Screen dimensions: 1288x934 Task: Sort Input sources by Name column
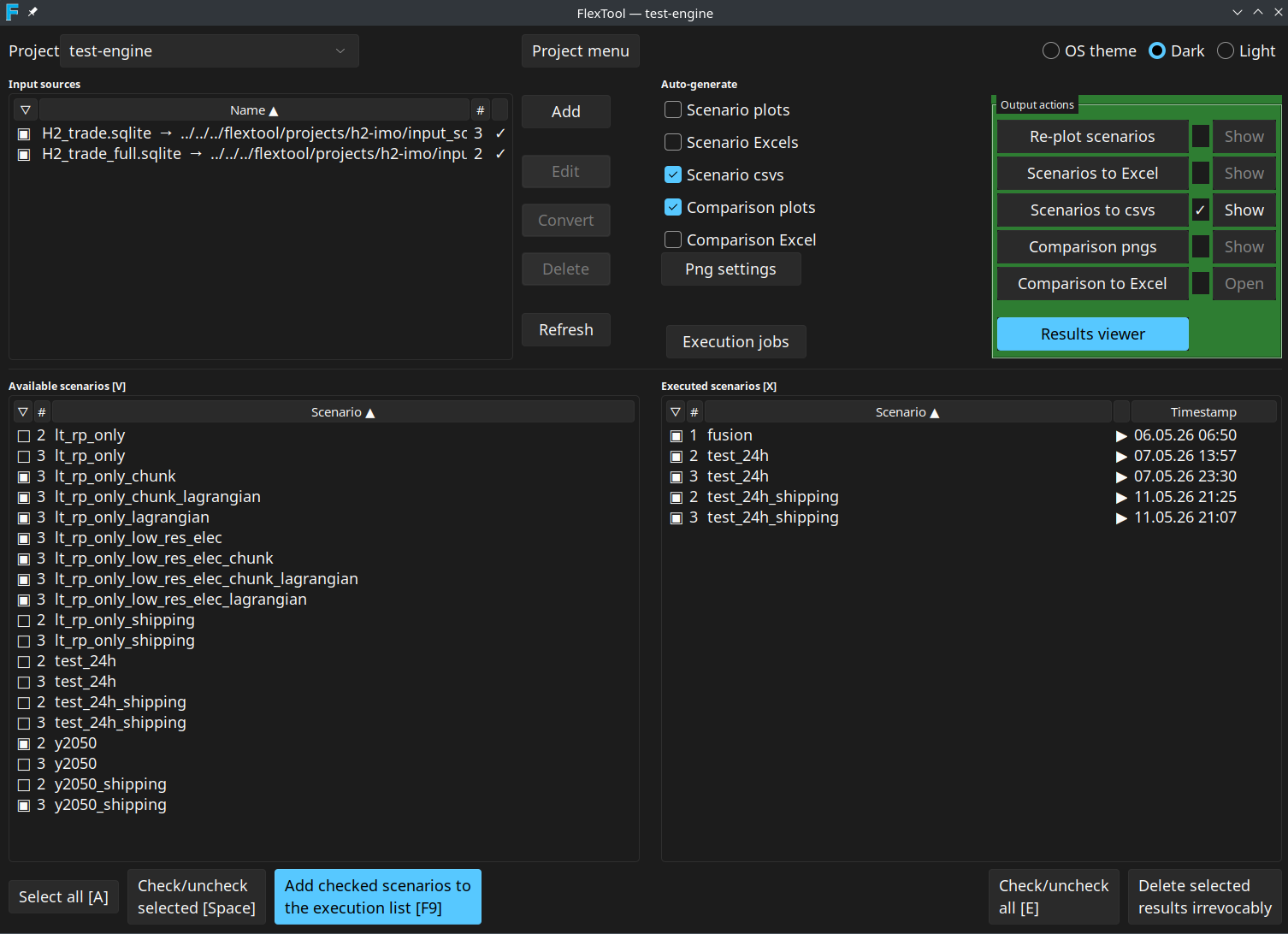point(254,110)
